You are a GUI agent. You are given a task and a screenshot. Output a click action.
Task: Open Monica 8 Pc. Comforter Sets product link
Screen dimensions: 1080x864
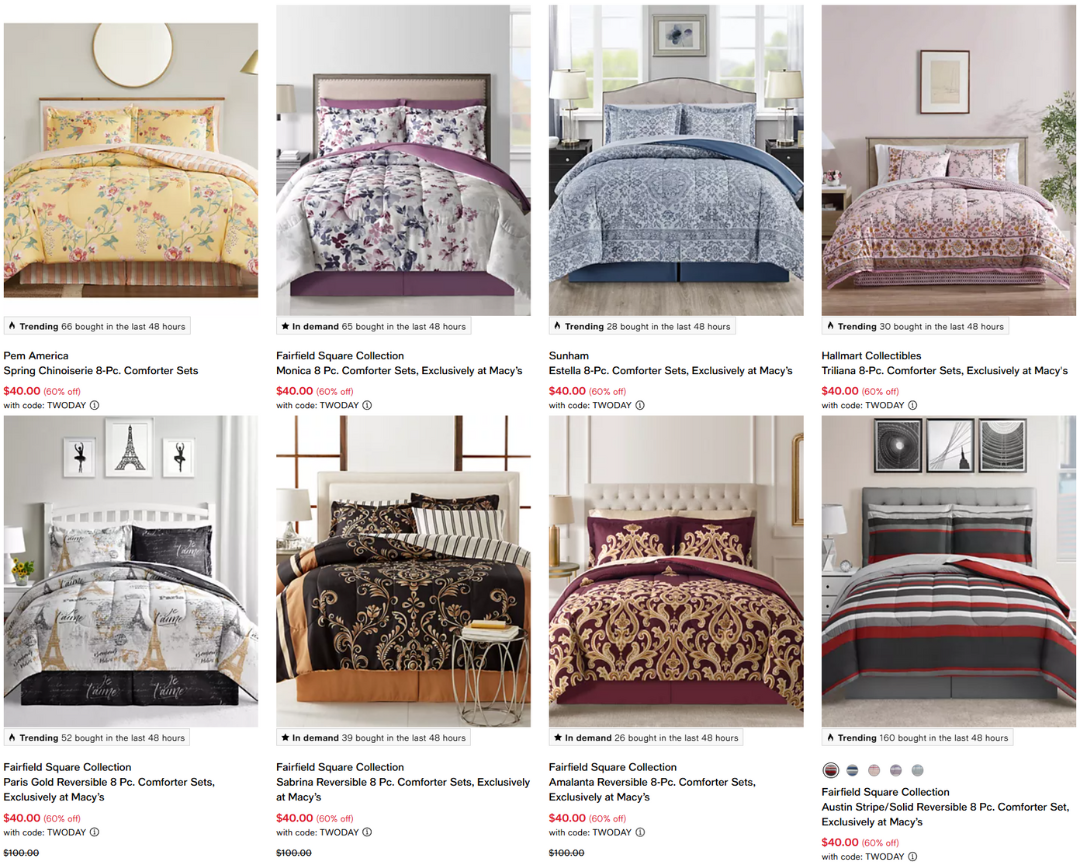(x=399, y=371)
